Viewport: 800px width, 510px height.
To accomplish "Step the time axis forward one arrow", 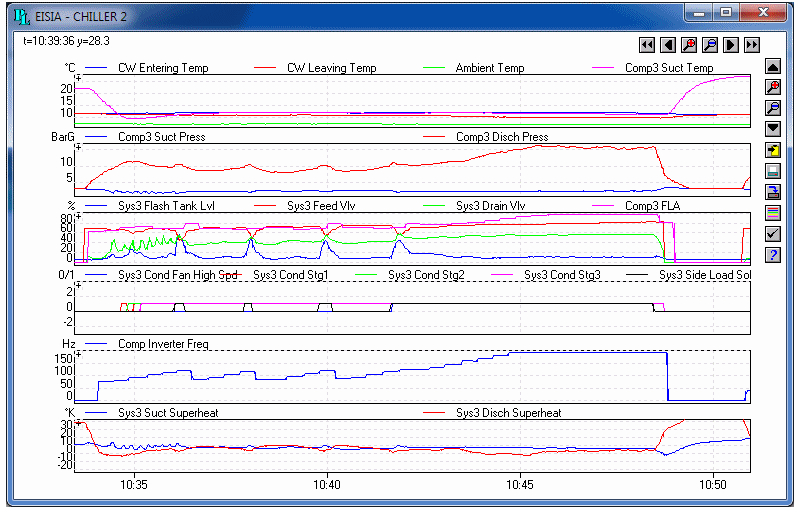I will 731,45.
